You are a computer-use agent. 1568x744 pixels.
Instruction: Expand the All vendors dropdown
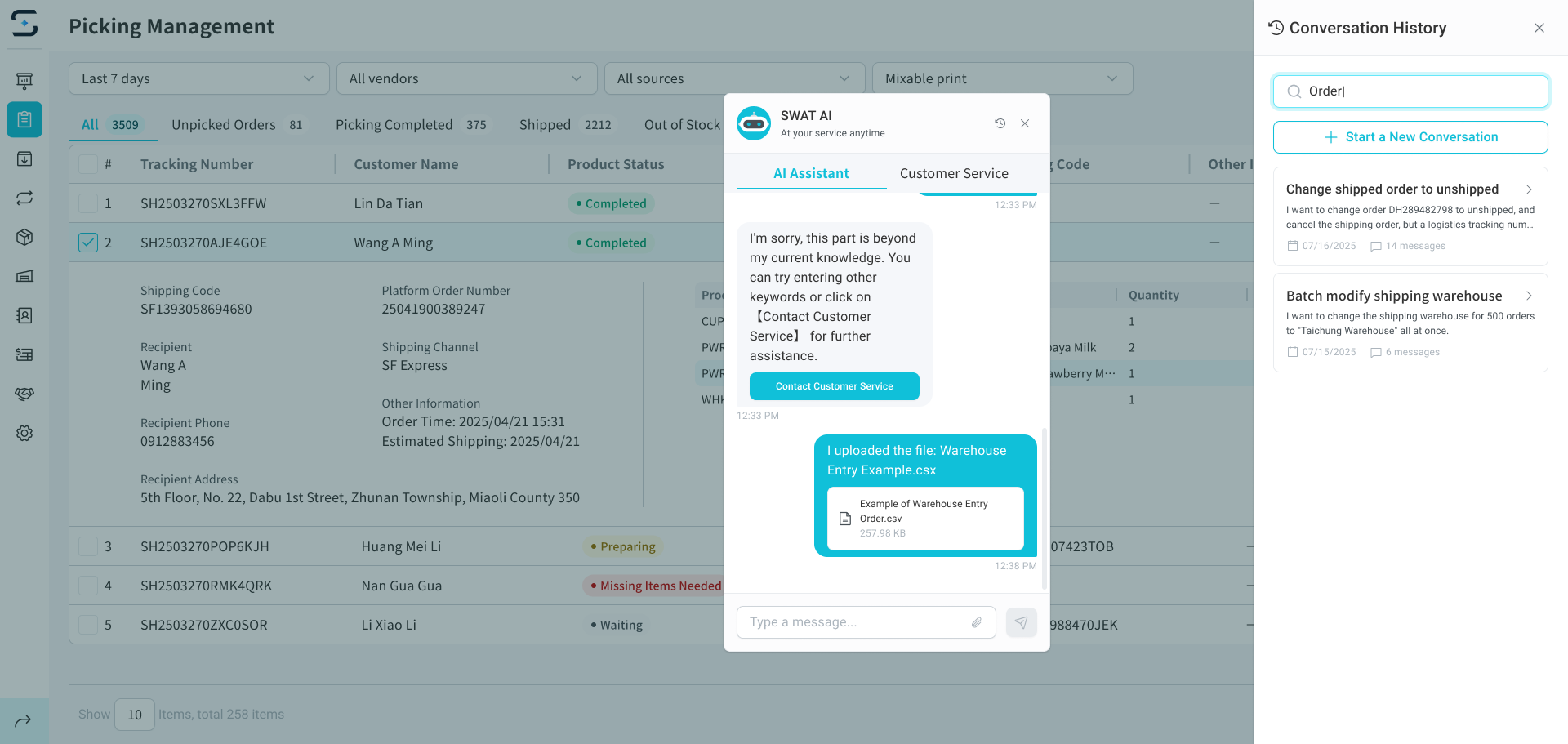coord(466,78)
